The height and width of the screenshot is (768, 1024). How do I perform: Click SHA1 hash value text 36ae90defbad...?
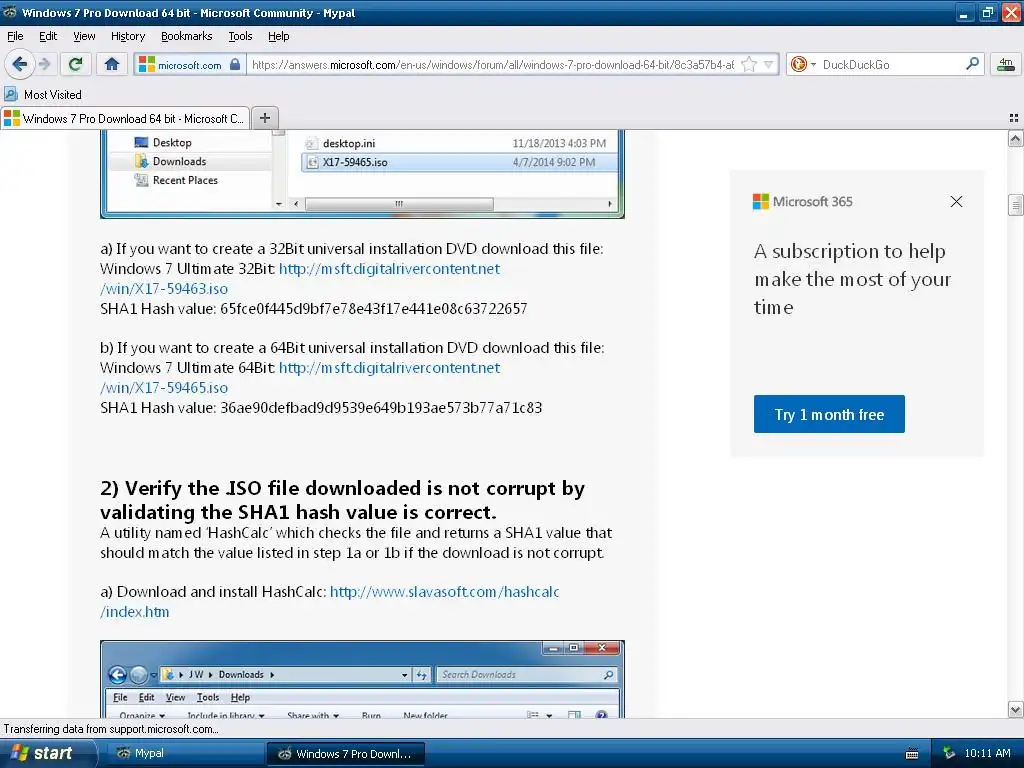pyautogui.click(x=381, y=408)
